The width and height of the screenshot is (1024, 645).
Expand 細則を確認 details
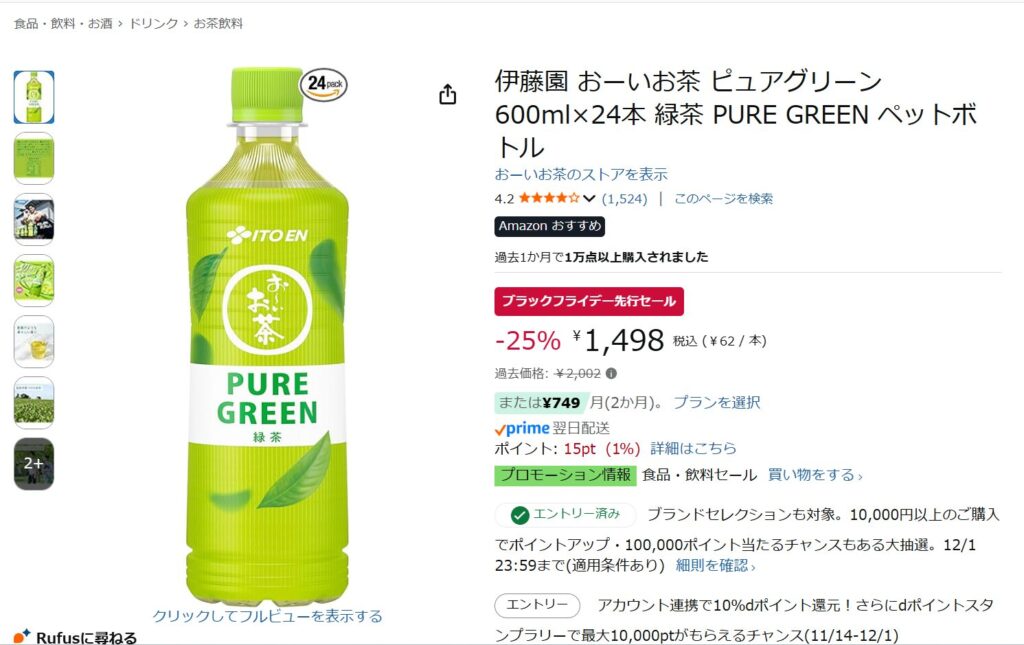point(715,565)
